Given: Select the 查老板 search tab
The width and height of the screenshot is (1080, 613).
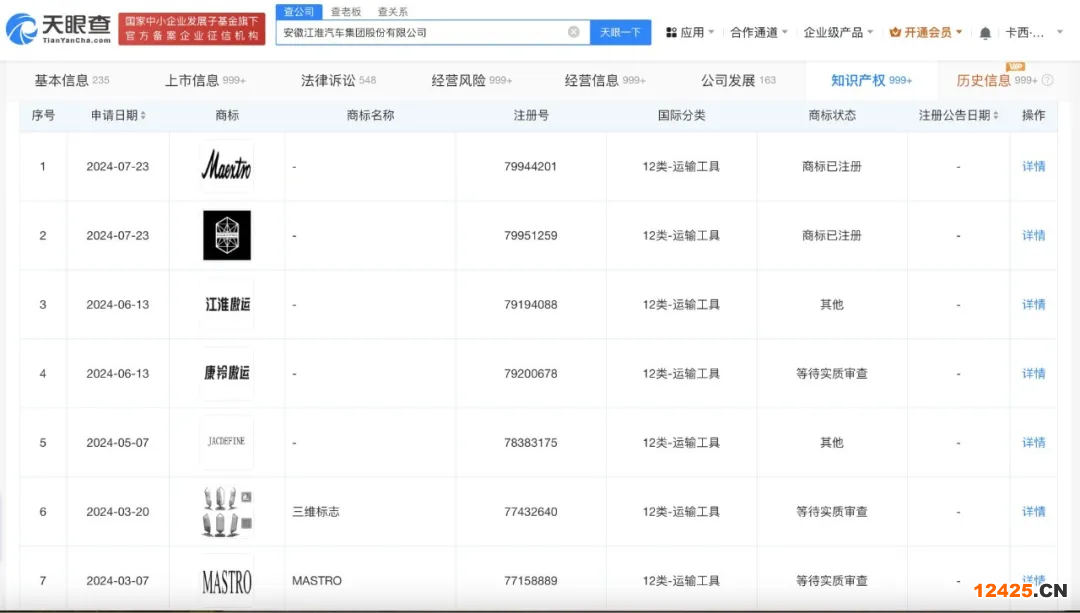Looking at the screenshot, I should (x=346, y=12).
